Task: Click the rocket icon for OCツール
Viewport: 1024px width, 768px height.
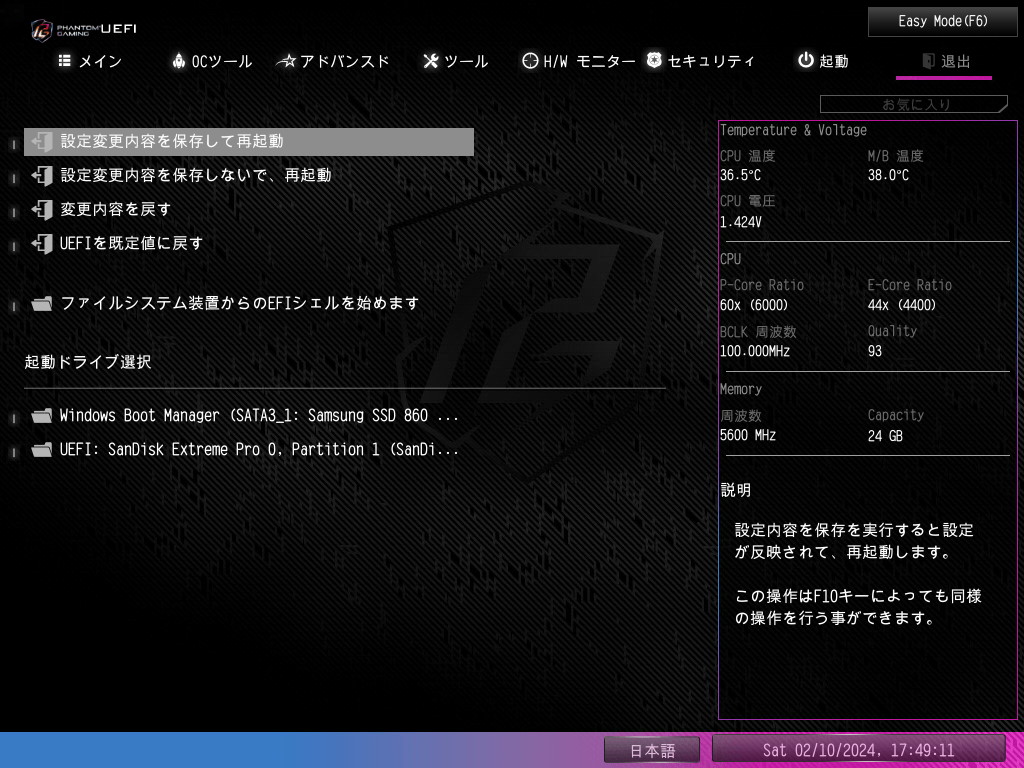Action: pos(178,61)
